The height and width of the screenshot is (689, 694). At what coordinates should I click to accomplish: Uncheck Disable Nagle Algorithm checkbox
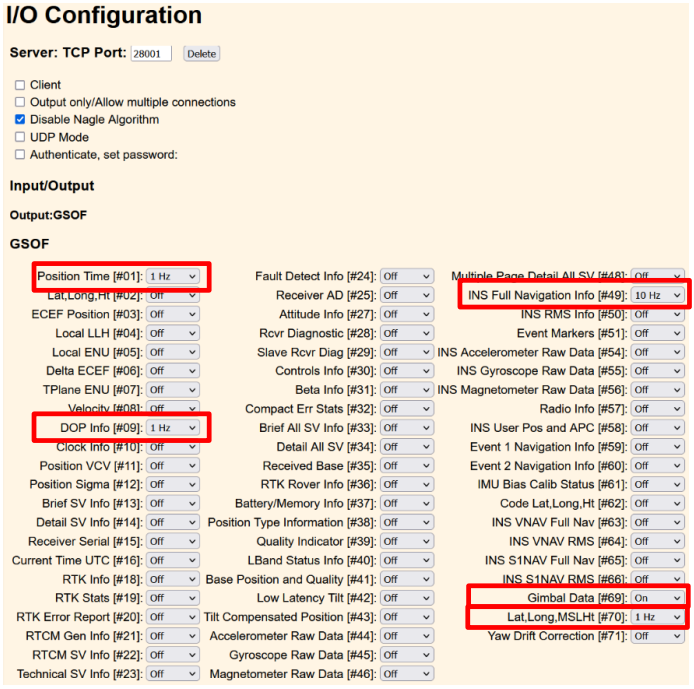coord(20,119)
